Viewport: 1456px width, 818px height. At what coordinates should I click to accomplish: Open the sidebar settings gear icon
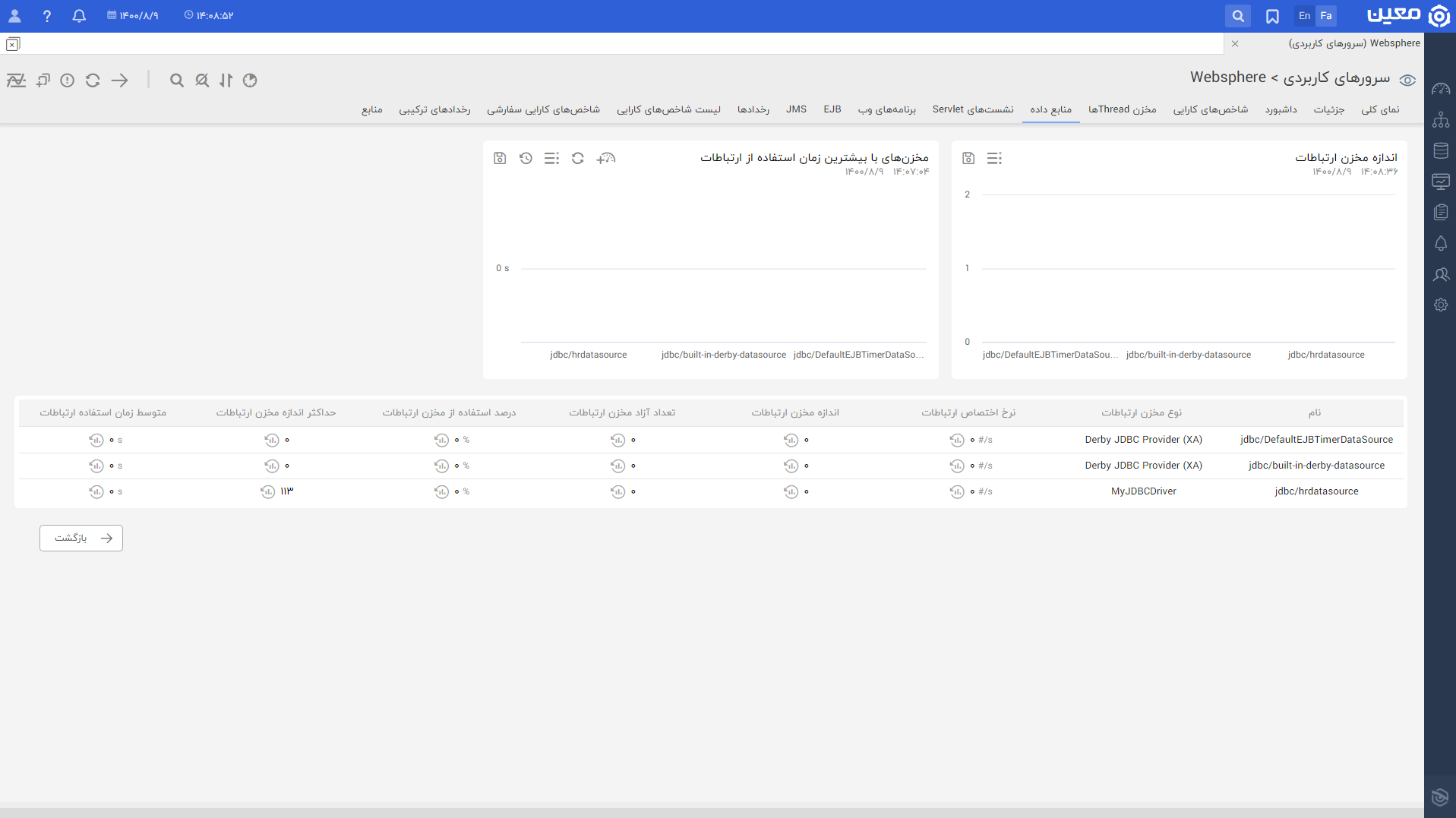[1440, 305]
